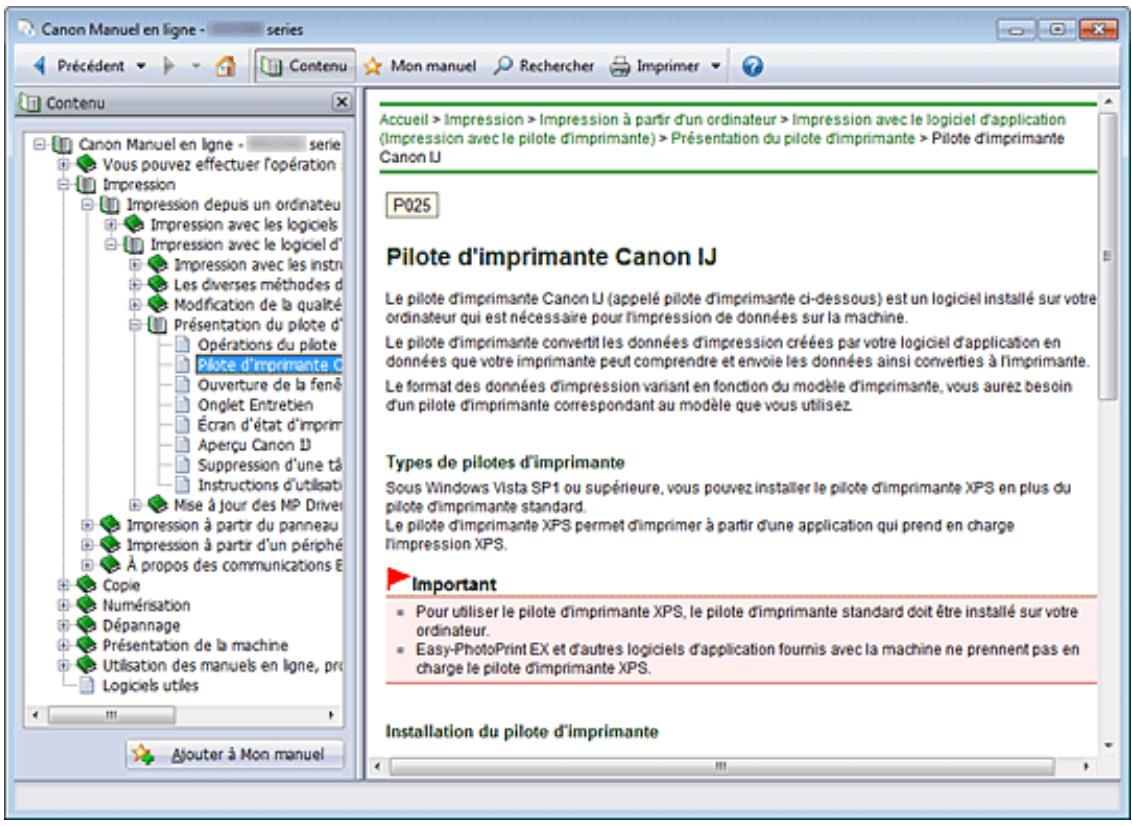Open the Rechercher search tool
Image resolution: width=1132 pixels, height=826 pixels.
(x=544, y=66)
